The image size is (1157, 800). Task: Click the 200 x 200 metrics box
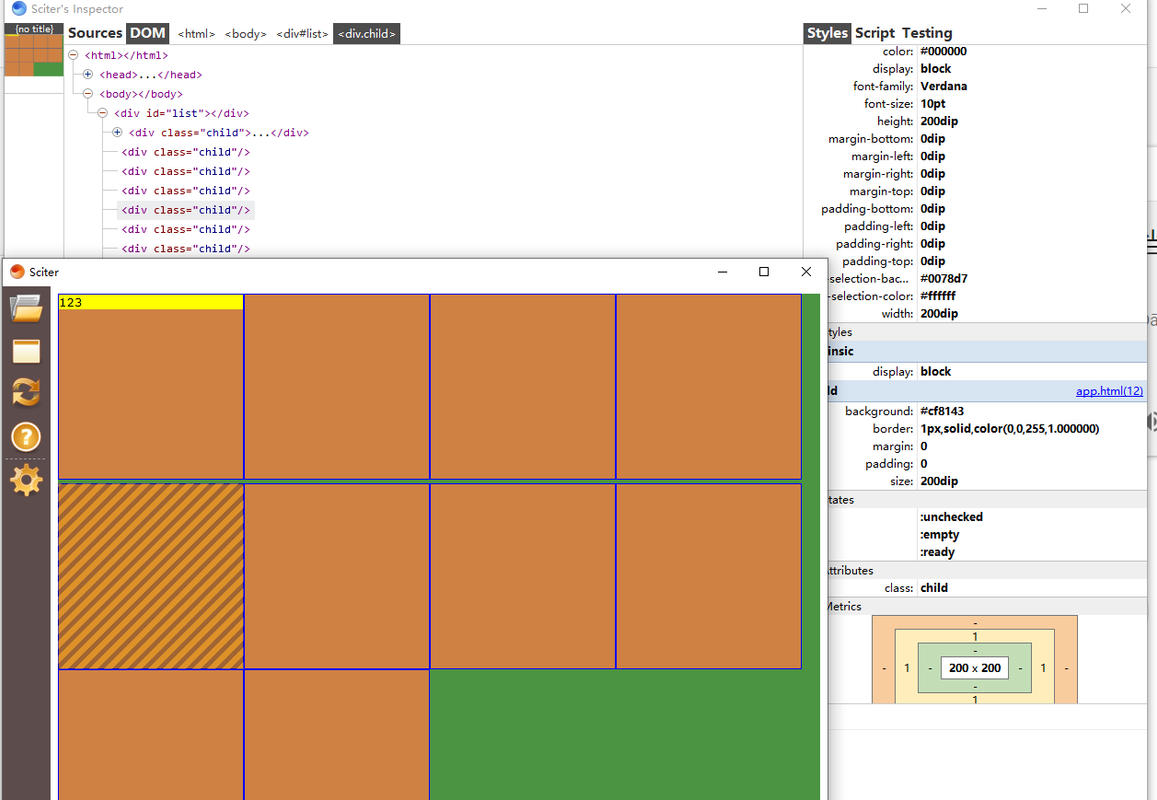(x=975, y=668)
